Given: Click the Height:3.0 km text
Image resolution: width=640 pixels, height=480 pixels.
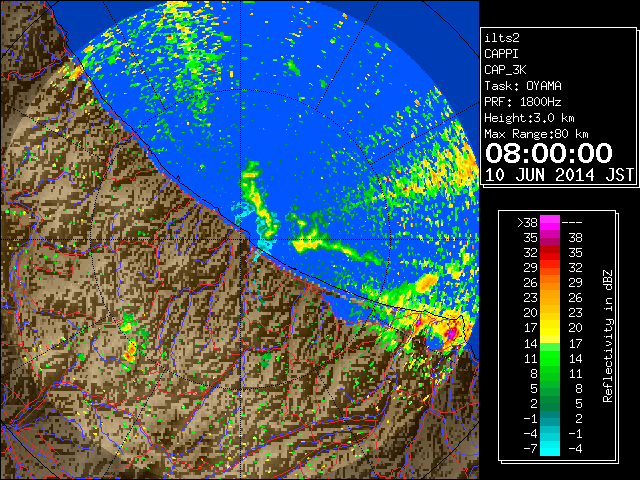Looking at the screenshot, I should 529,118.
